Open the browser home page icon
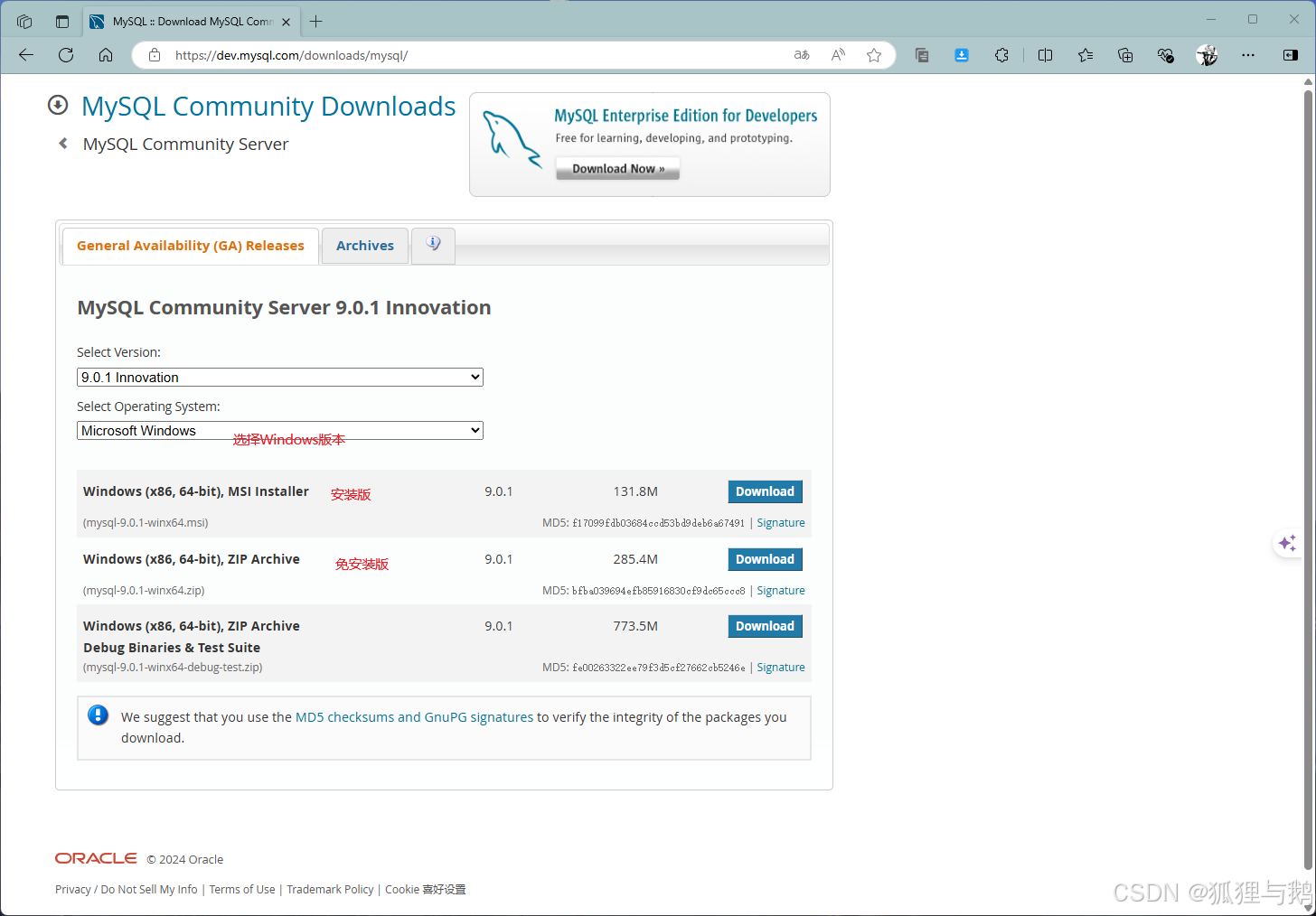This screenshot has height=916, width=1316. [106, 55]
